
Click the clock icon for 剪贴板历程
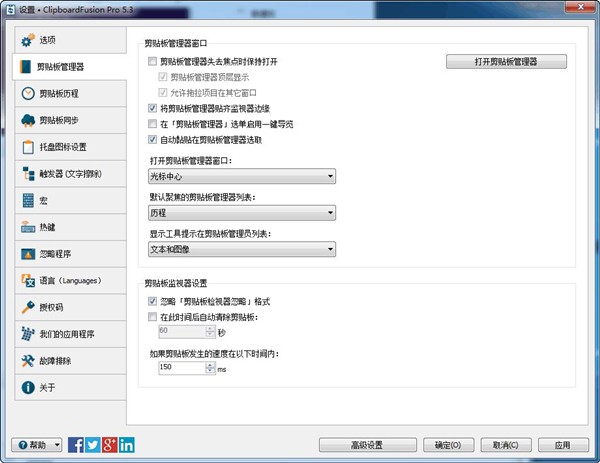pyautogui.click(x=28, y=93)
